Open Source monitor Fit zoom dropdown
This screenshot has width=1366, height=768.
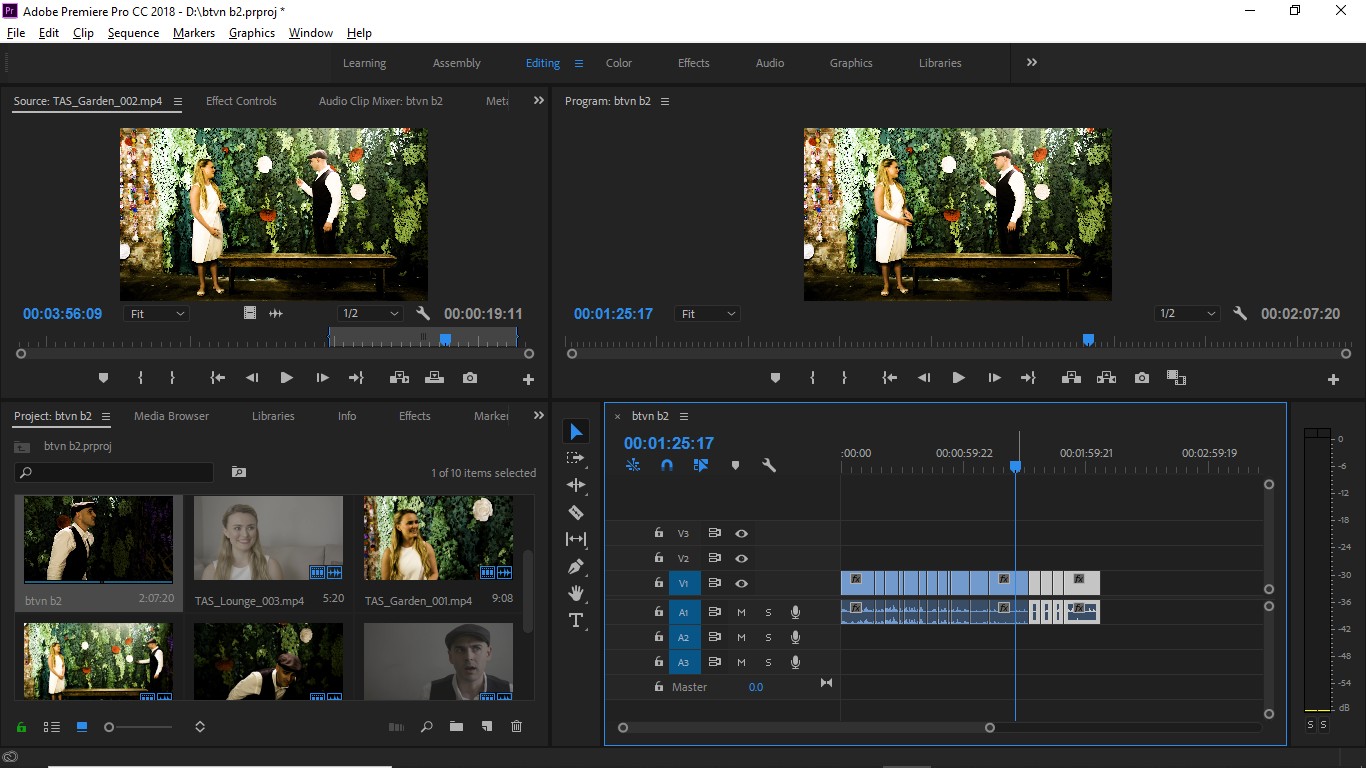coord(157,313)
